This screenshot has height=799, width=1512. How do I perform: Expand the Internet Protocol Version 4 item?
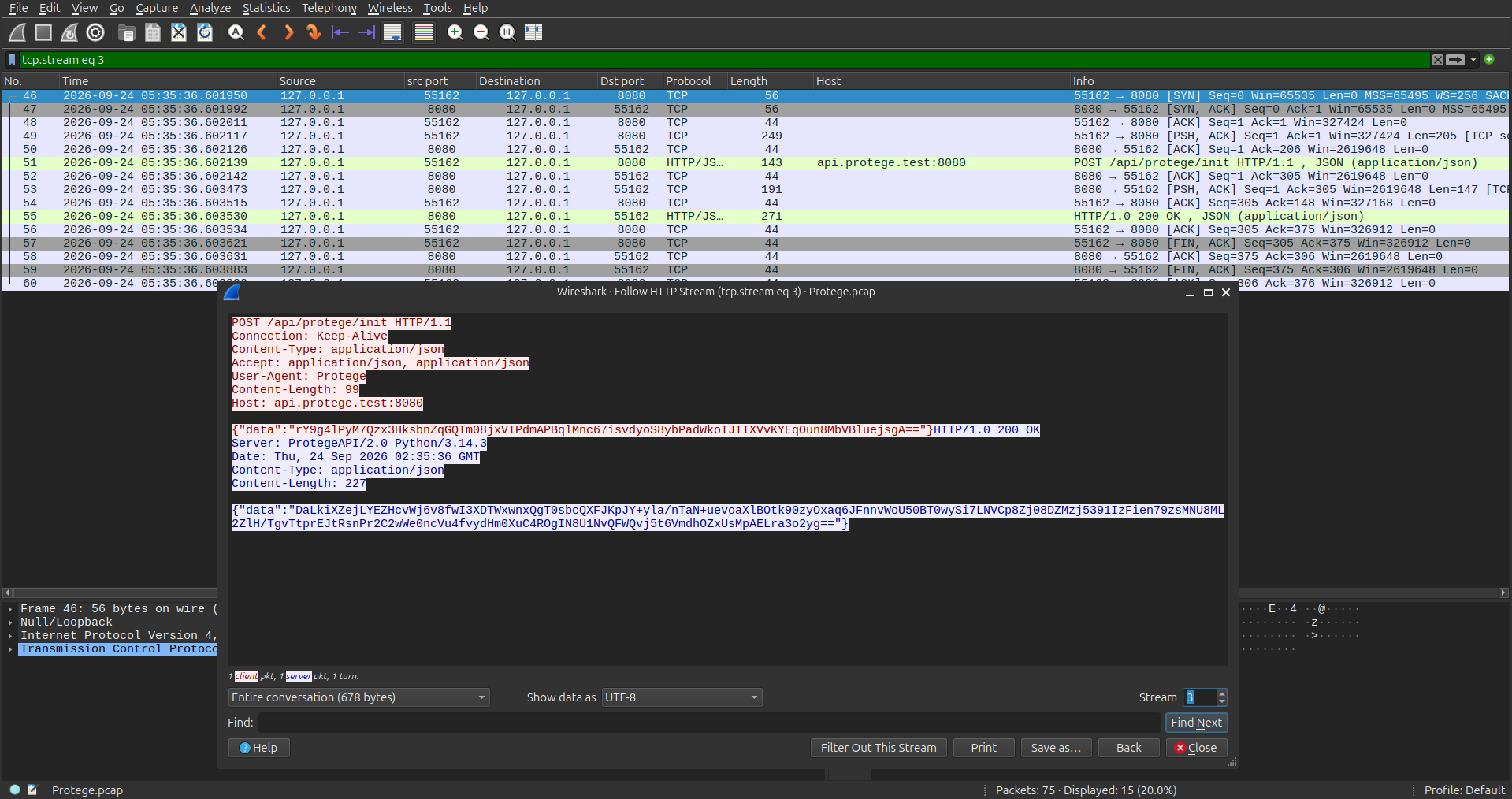[9, 636]
